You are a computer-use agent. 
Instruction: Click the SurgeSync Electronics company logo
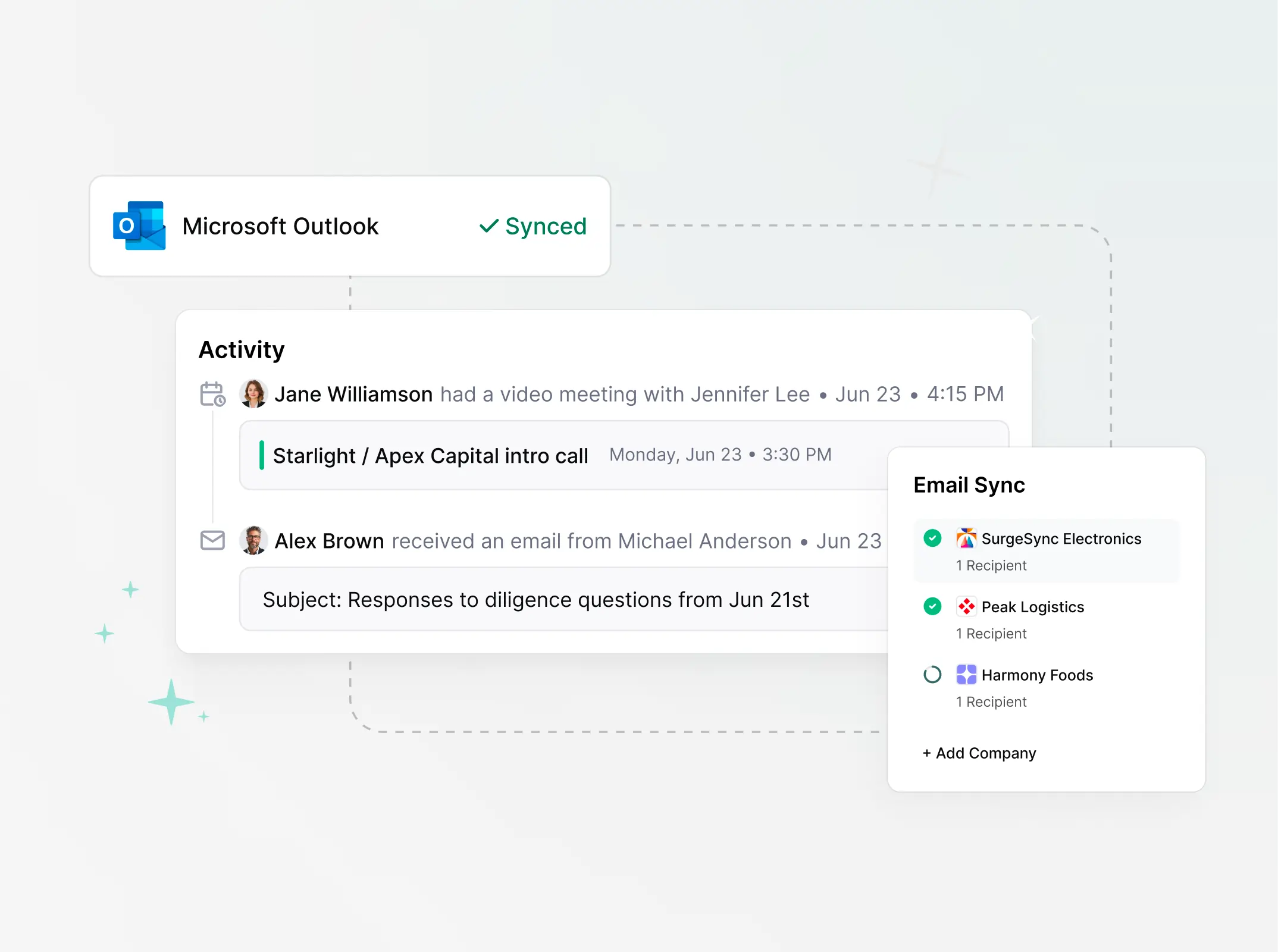pos(966,538)
